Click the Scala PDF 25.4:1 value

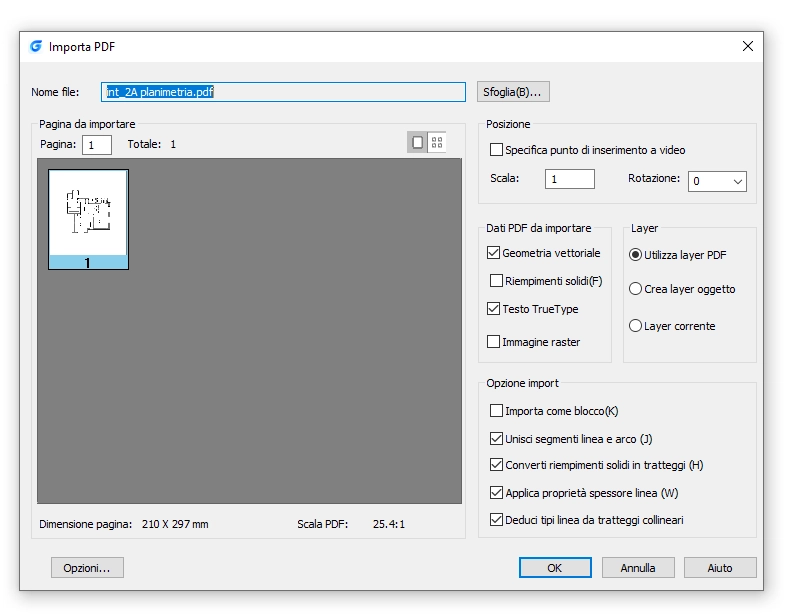[x=389, y=524]
